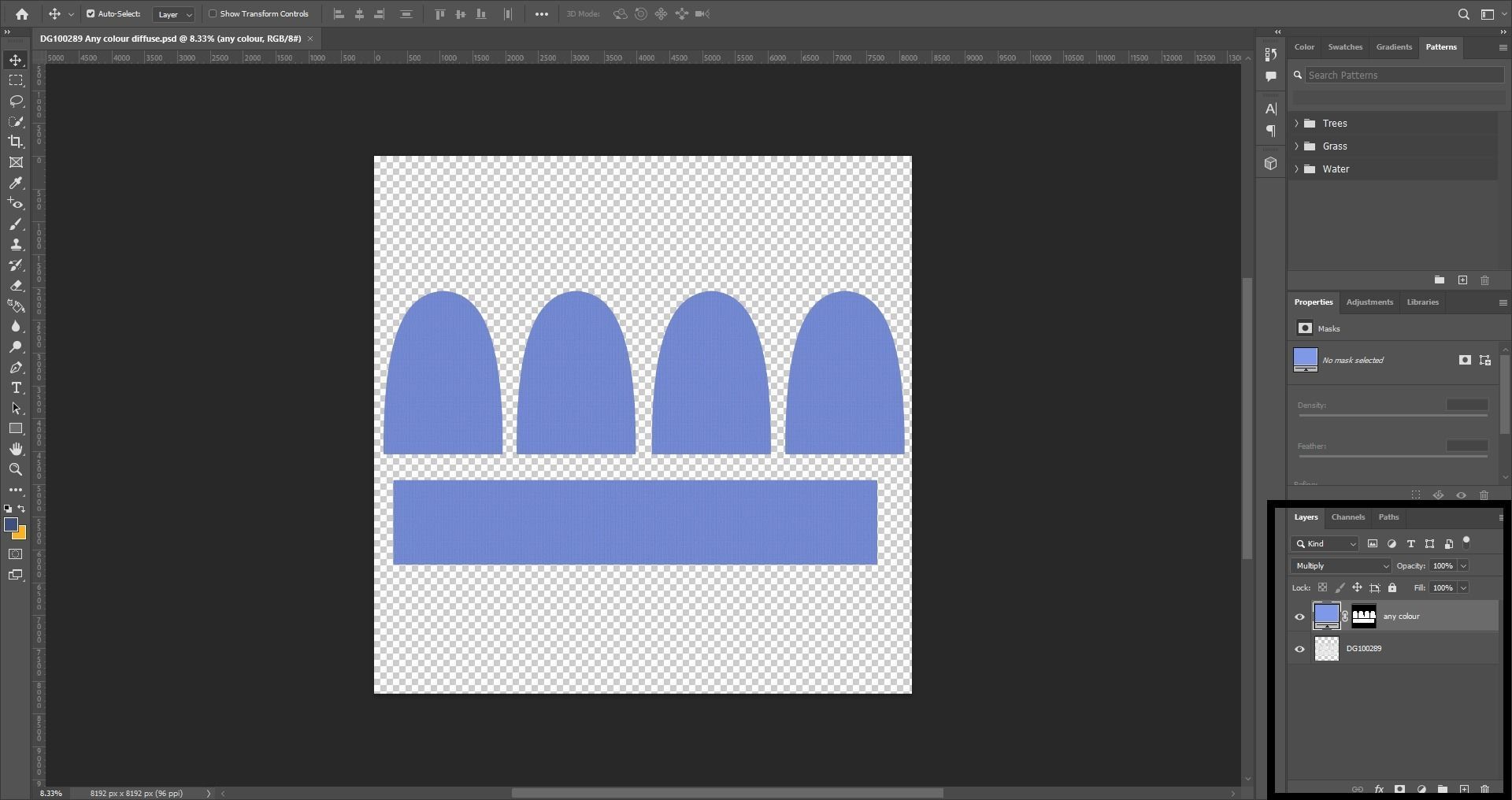Hide the DG100289 layer
1512x800 pixels.
pos(1300,650)
